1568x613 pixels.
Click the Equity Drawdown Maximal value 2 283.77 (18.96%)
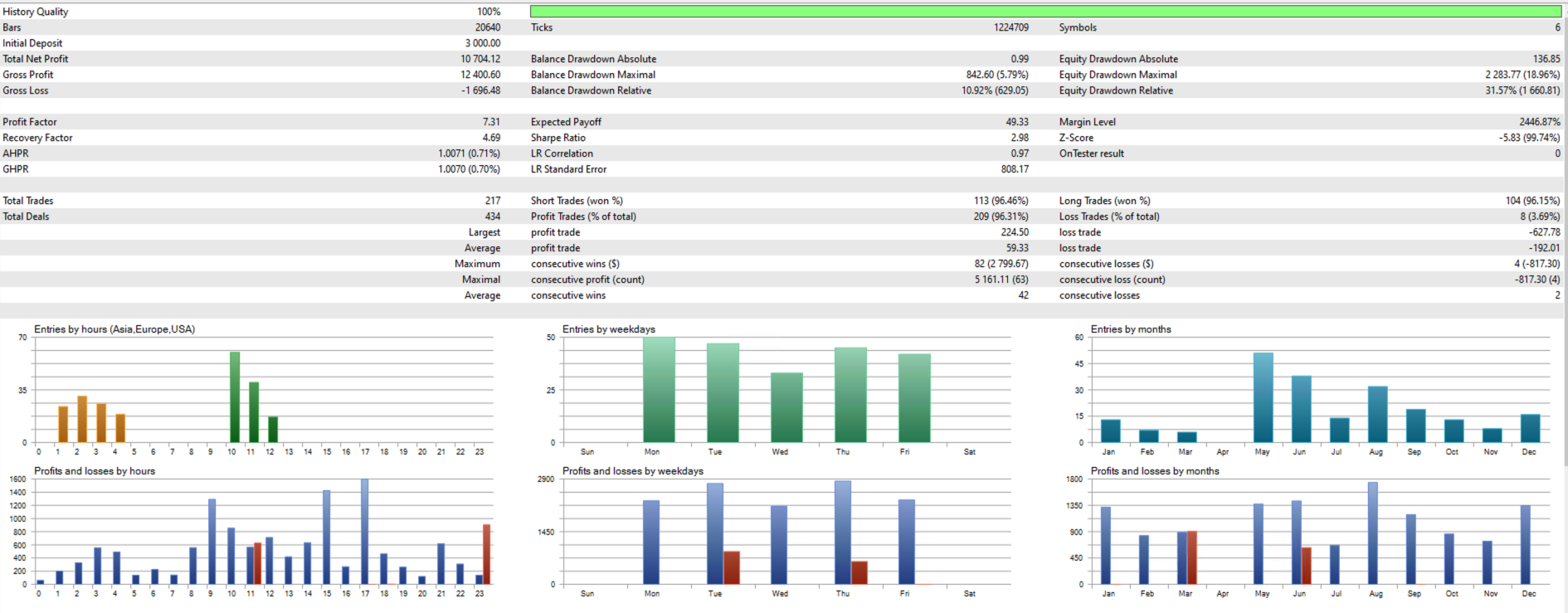click(x=1522, y=75)
